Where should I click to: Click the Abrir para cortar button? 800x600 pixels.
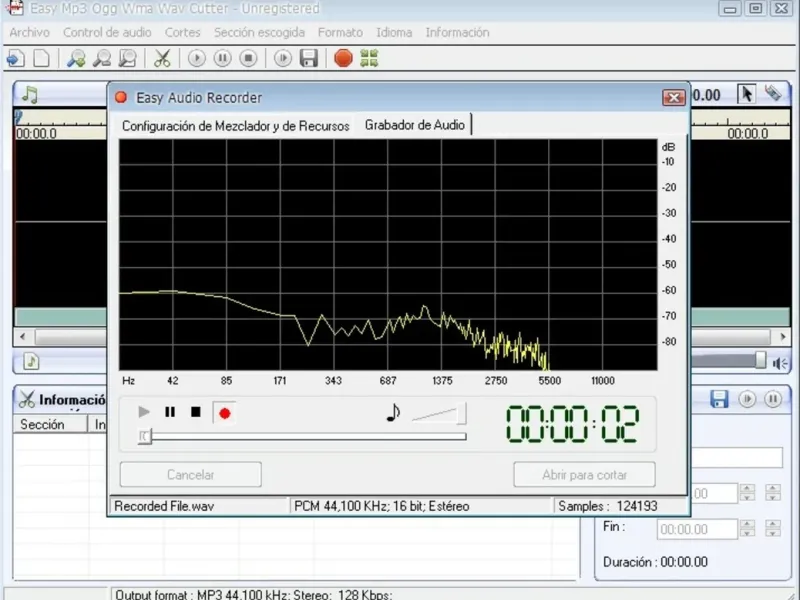coord(584,475)
